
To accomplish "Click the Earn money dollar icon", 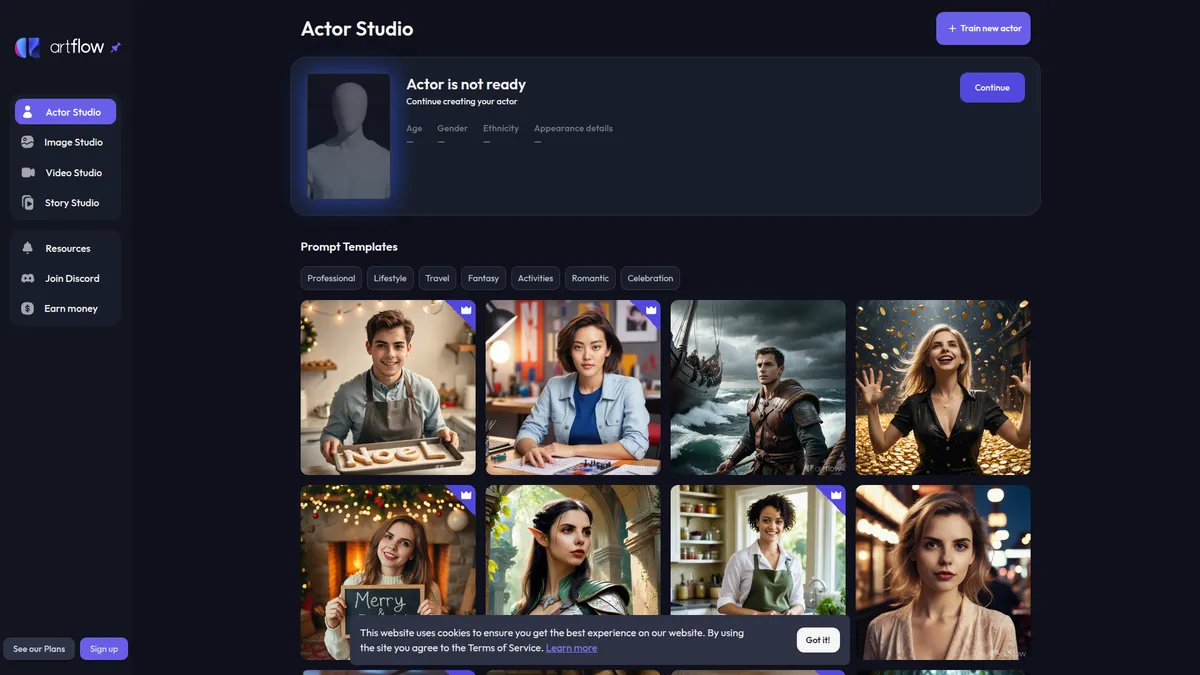I will pyautogui.click(x=28, y=309).
